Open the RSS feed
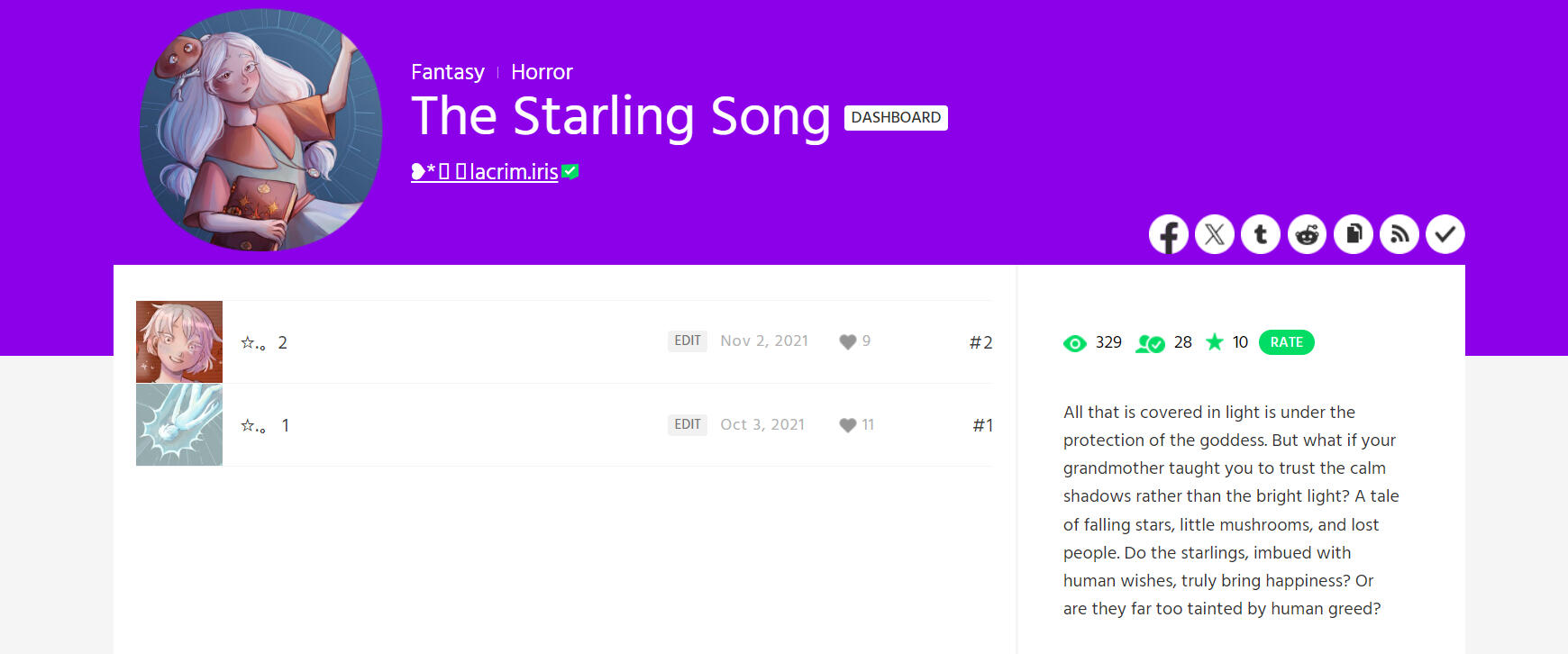Image resolution: width=1568 pixels, height=654 pixels. click(x=1399, y=234)
